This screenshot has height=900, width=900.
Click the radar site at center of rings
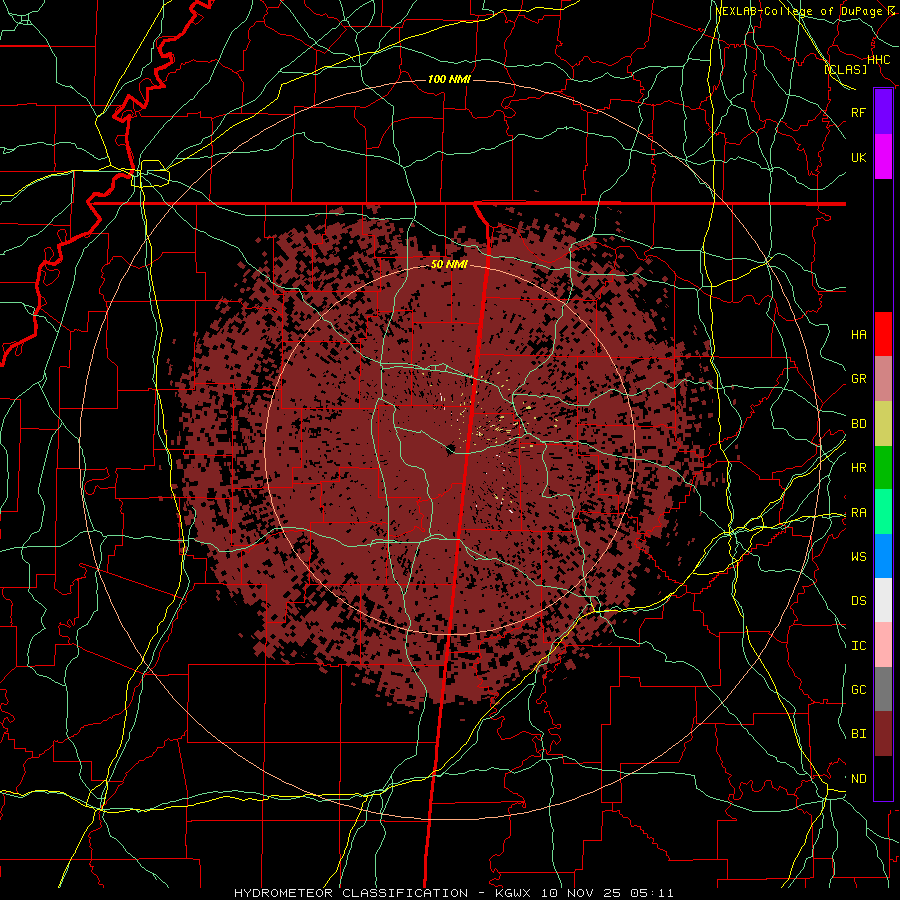[450, 449]
